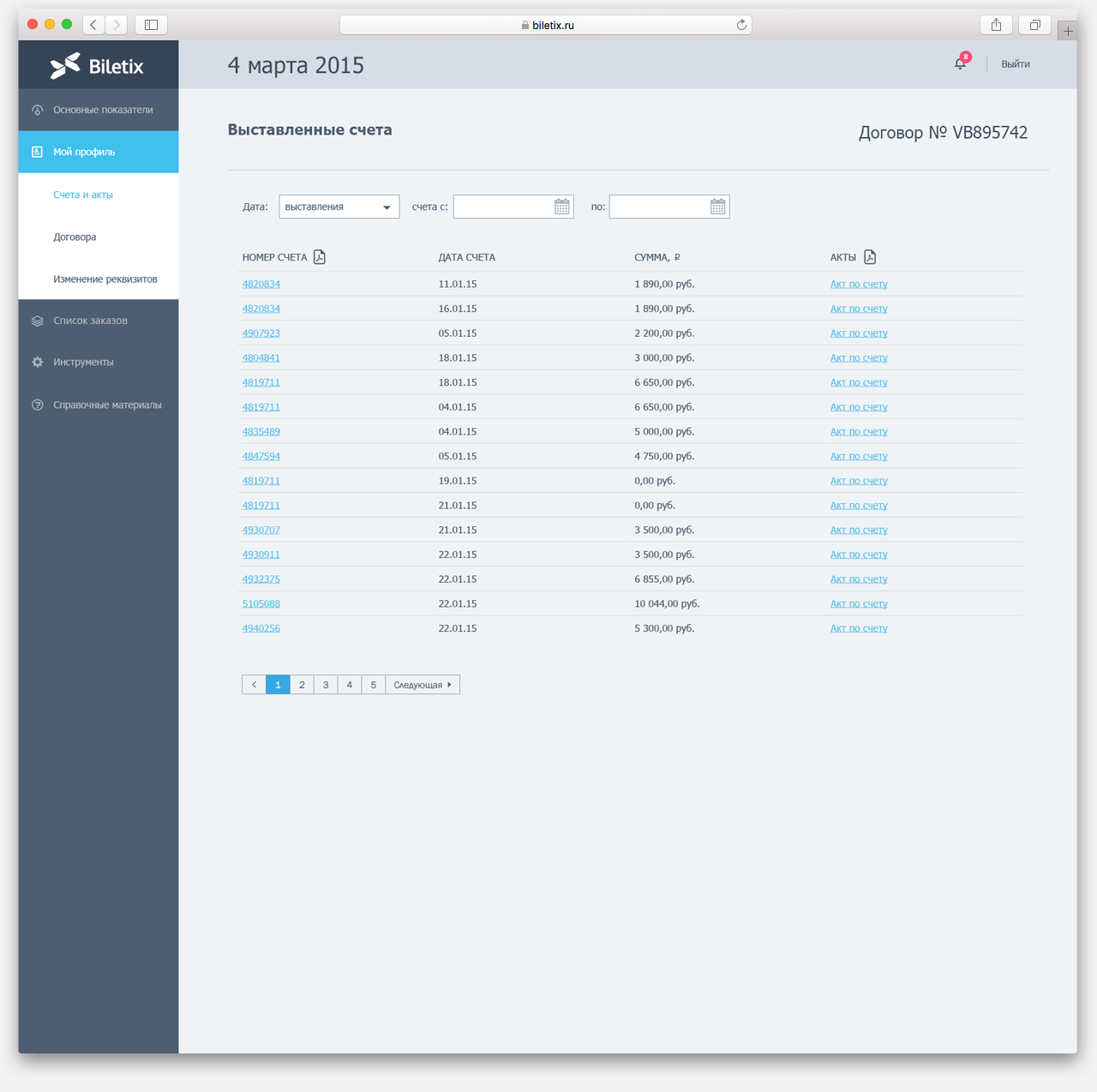Click current page 1 button
The width and height of the screenshot is (1097, 1092).
tap(278, 685)
